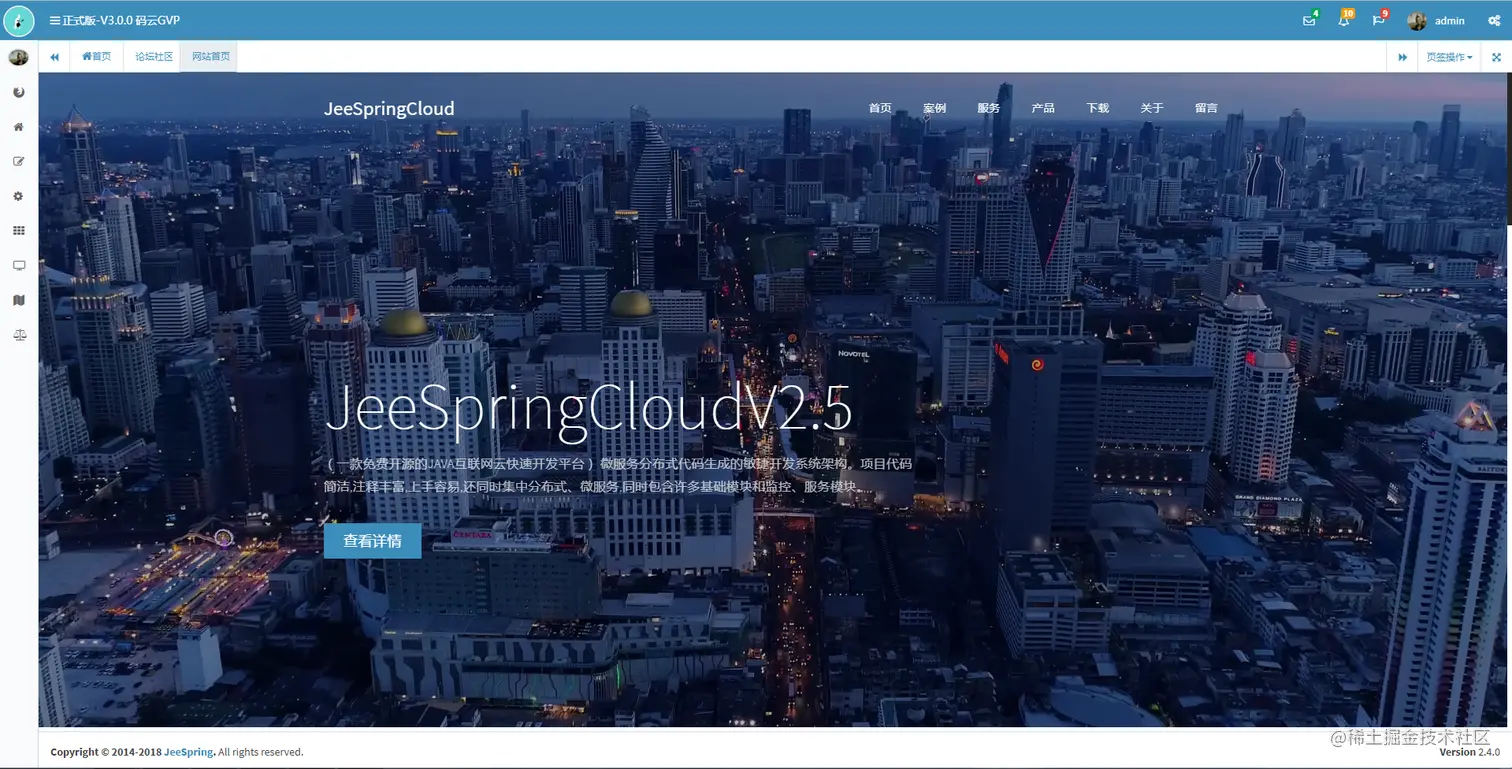
Task: Select the home icon in the sidebar
Action: coord(18,127)
